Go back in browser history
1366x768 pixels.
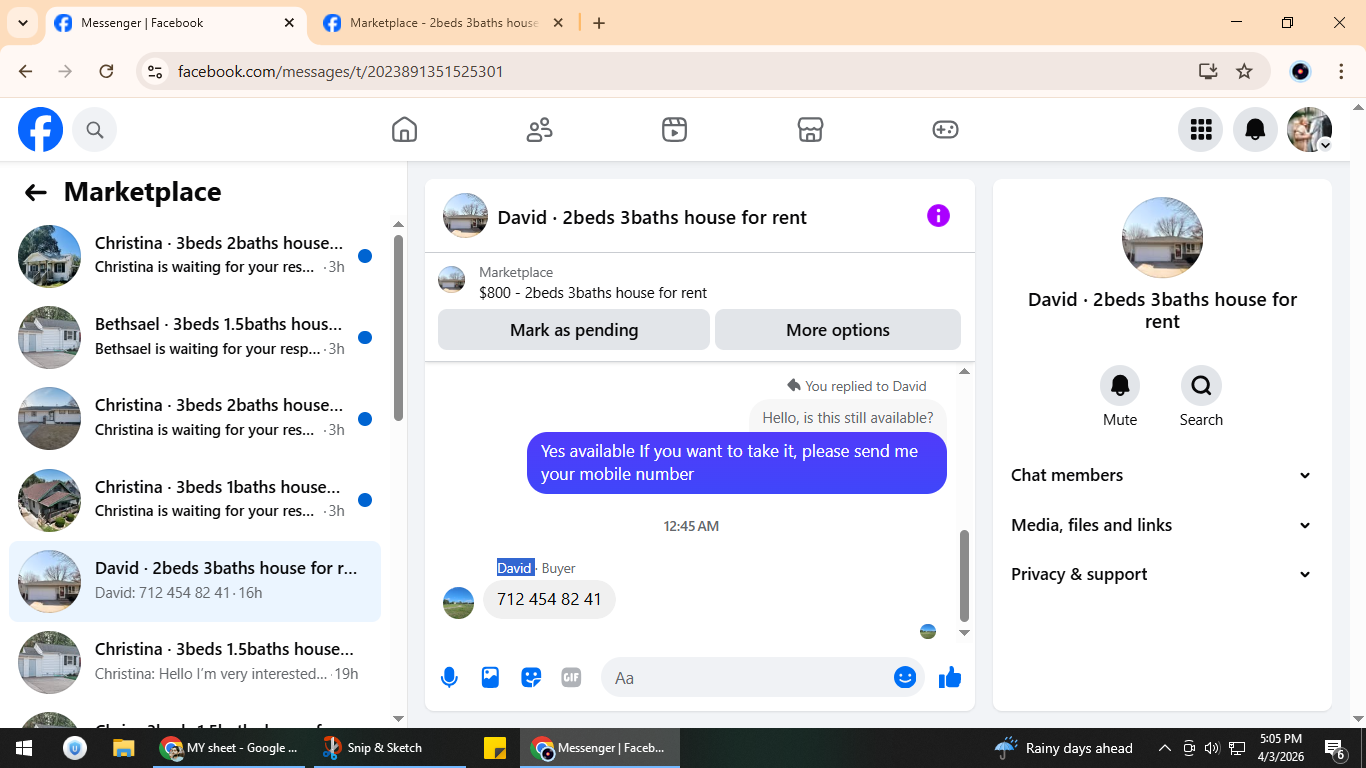(26, 72)
